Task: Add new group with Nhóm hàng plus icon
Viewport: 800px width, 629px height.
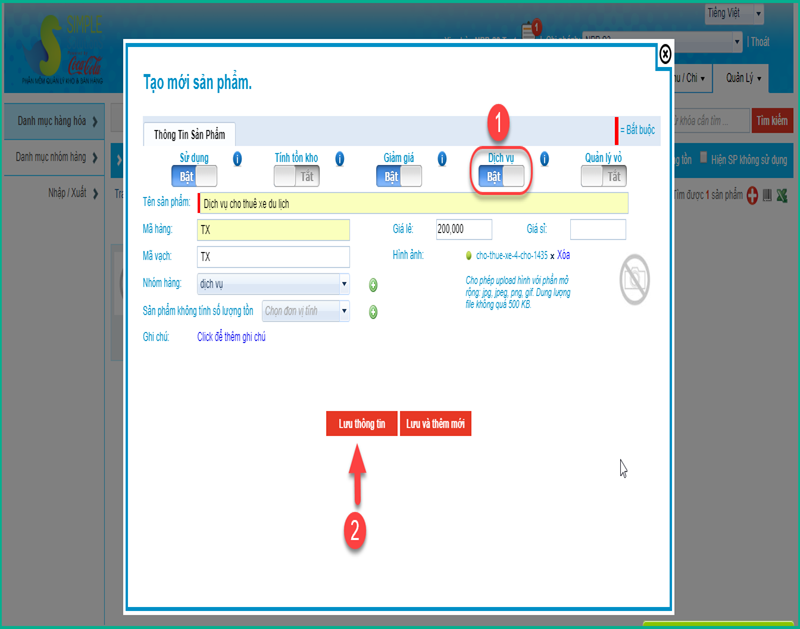Action: (373, 285)
